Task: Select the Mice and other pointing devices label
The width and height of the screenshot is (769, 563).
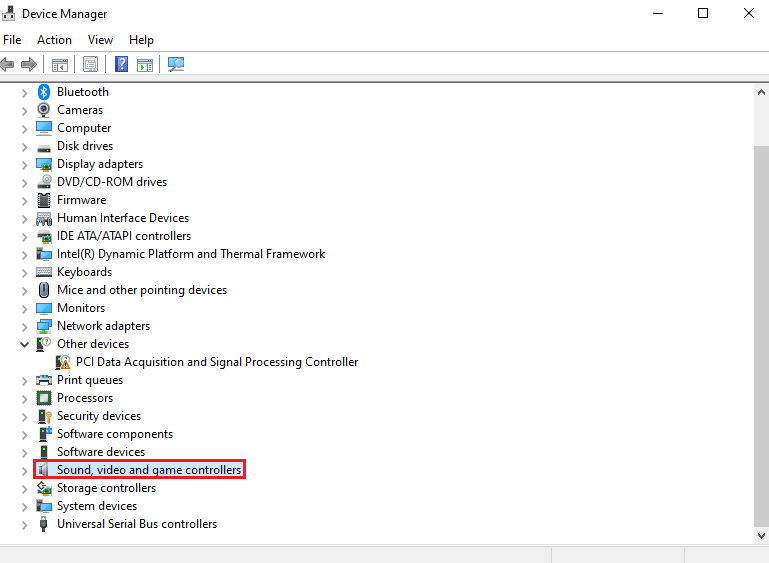Action: point(142,290)
